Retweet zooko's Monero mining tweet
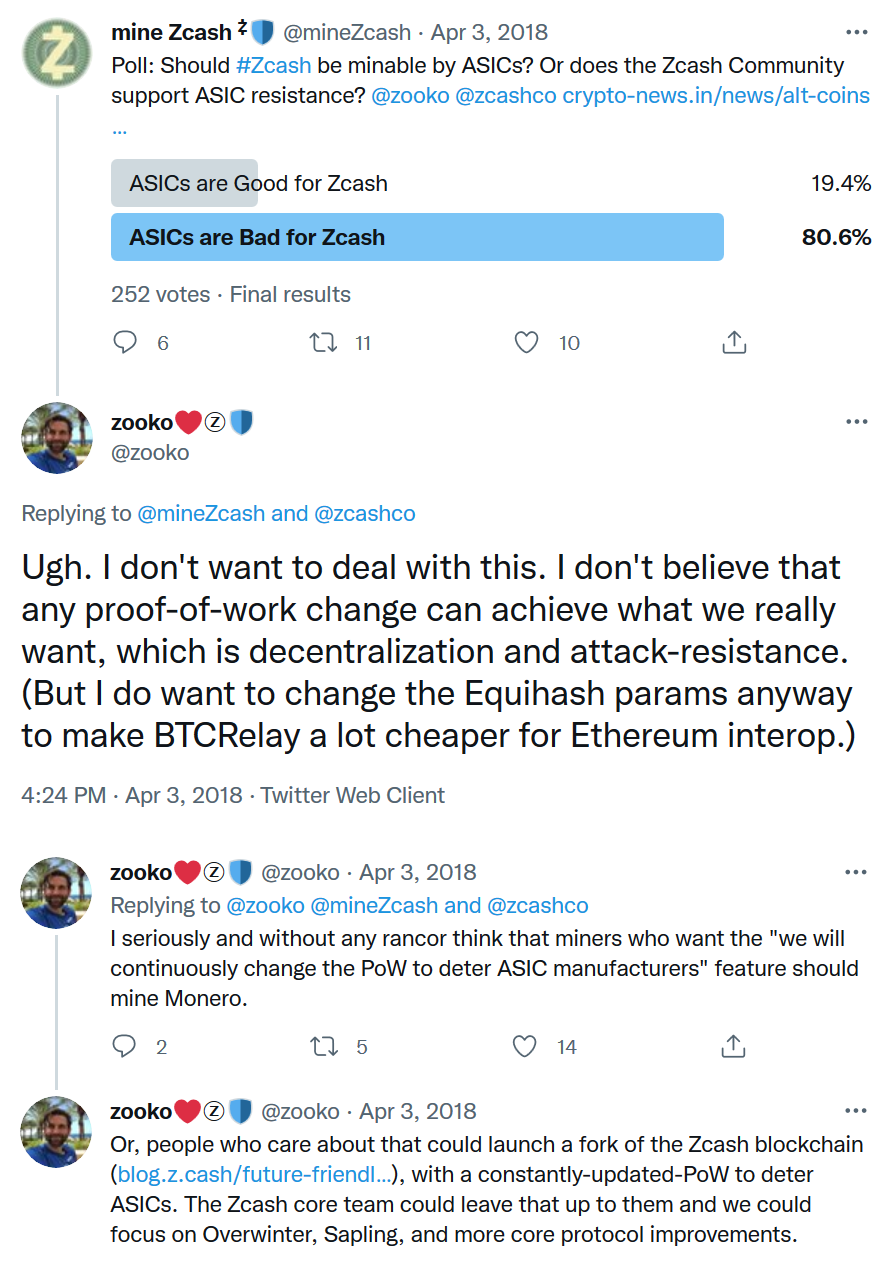 click(x=322, y=1047)
